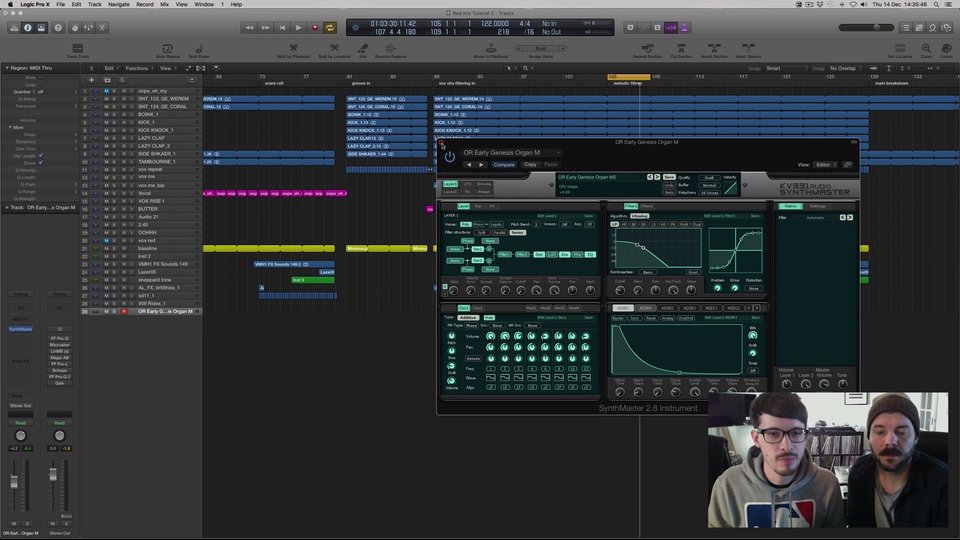Viewport: 960px width, 540px height.
Task: Switch to Osc2 tab in SynthMaster
Action: pyautogui.click(x=478, y=308)
